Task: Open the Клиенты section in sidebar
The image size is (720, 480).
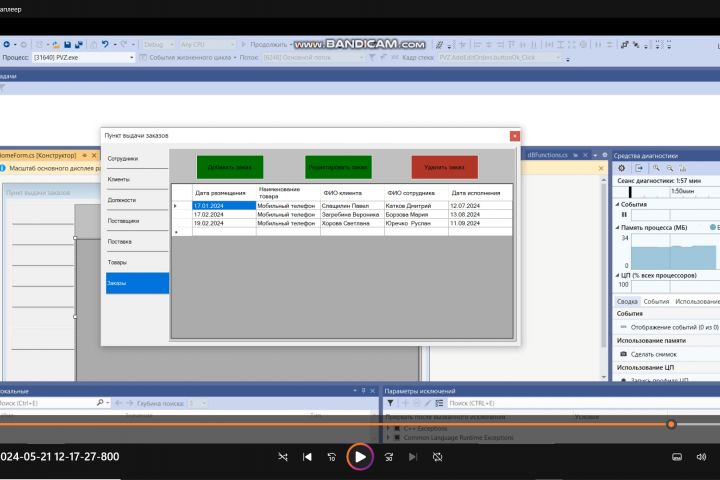Action: [137, 179]
